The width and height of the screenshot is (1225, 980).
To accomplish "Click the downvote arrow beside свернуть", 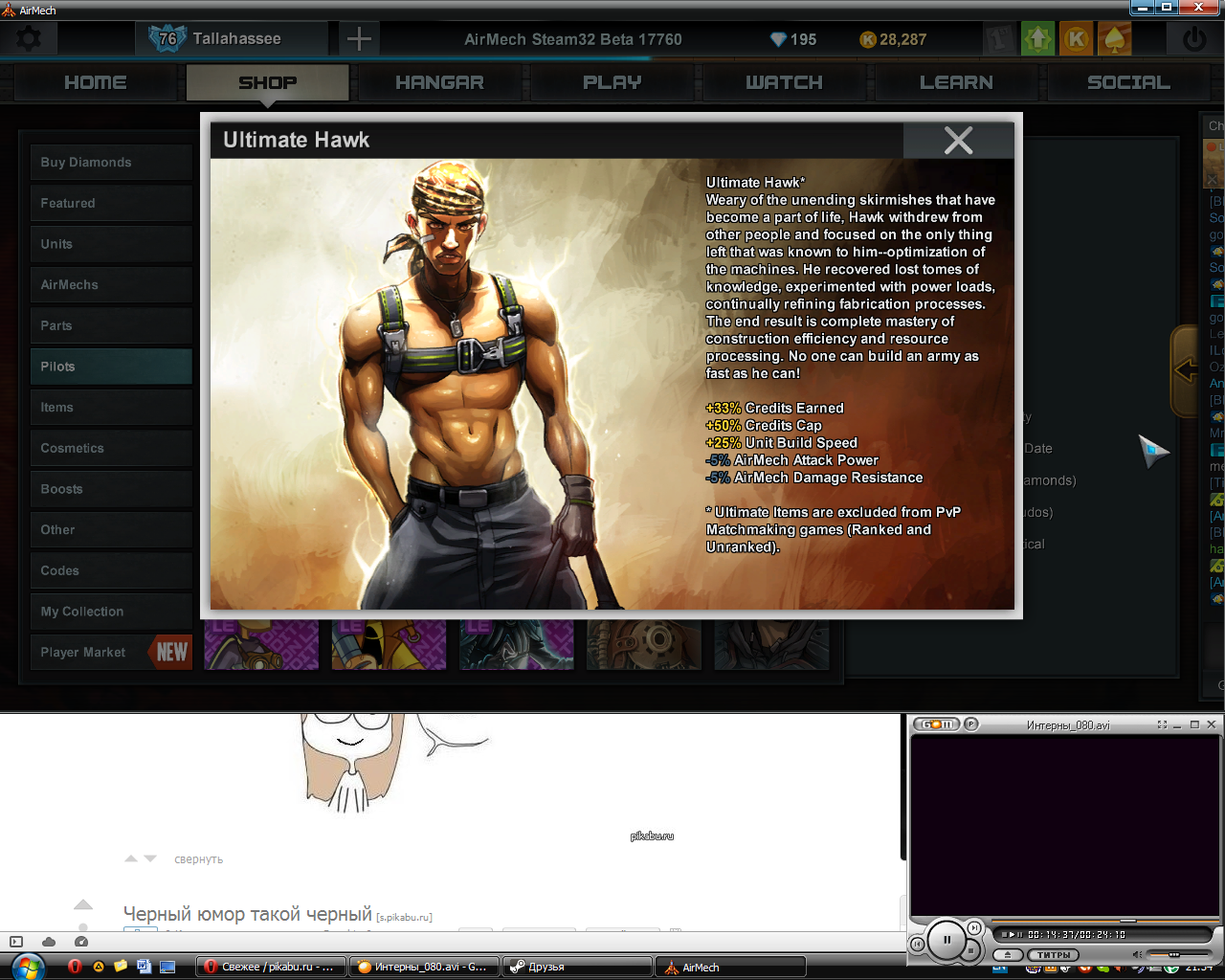I will (150, 858).
